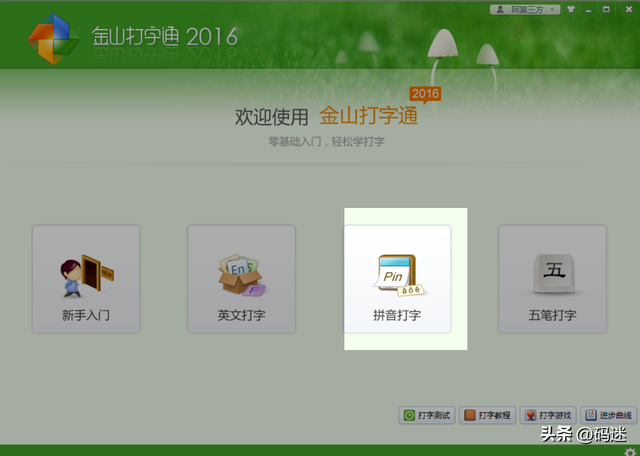Minimize the 金山打字通 window

(588, 10)
